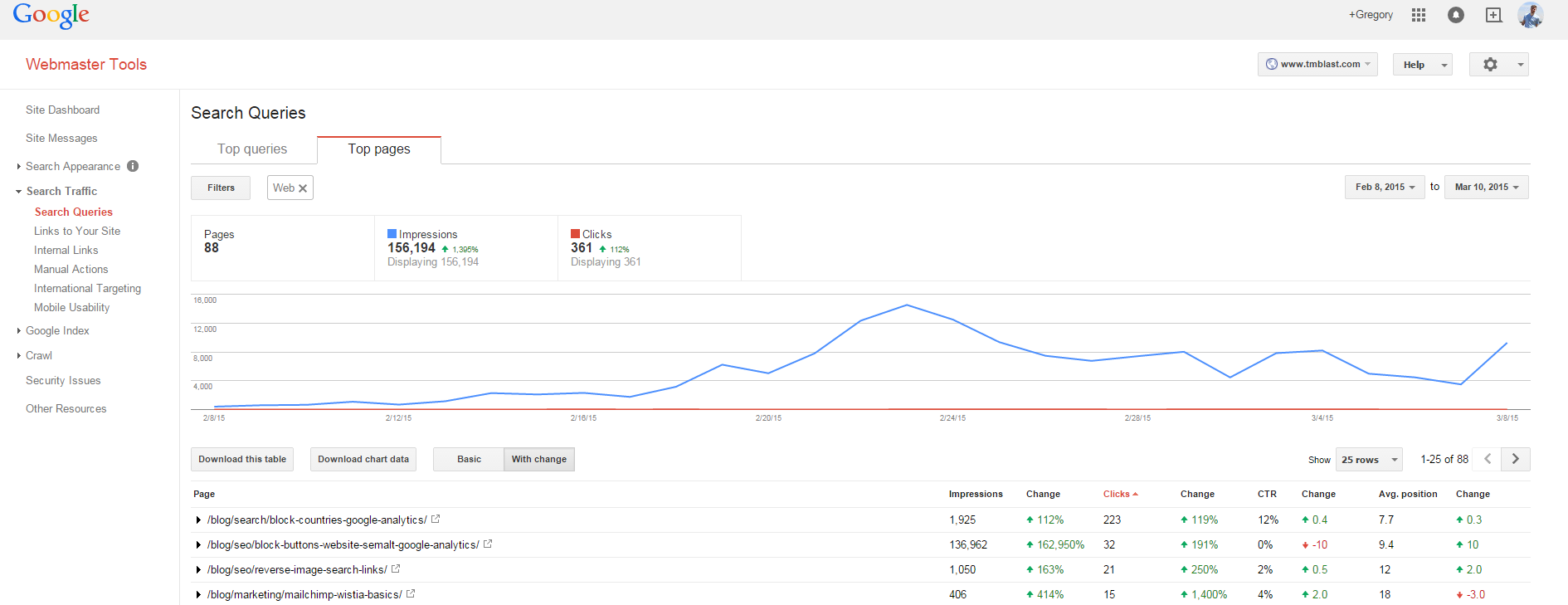Image resolution: width=1568 pixels, height=605 pixels.
Task: Click the 136,962 impressions cell
Action: click(x=968, y=544)
